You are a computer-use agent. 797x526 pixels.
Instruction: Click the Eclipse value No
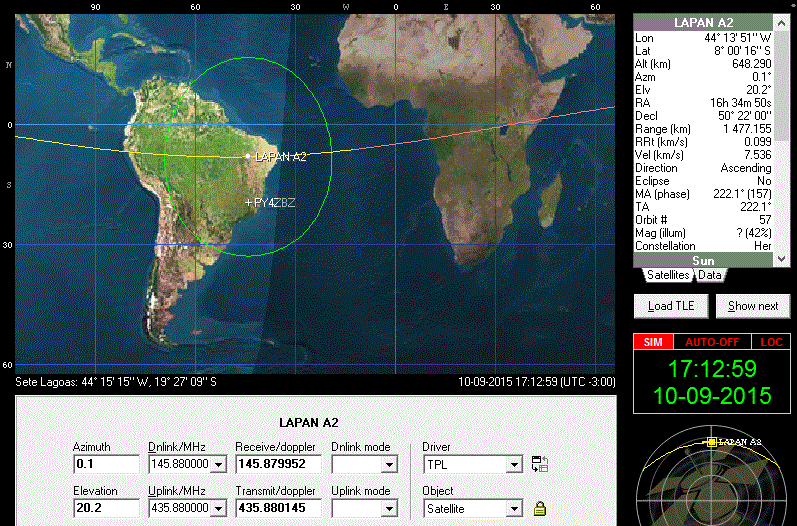[x=764, y=181]
